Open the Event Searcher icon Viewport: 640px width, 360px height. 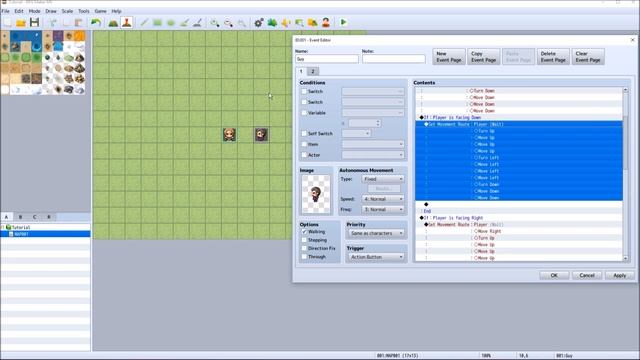tap(299, 22)
